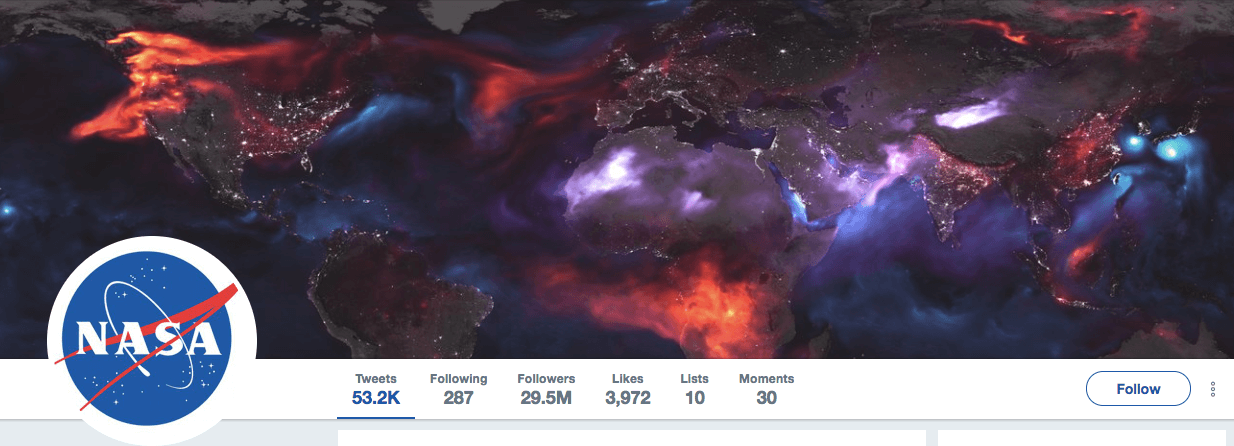Open the three-dot more options menu

[1213, 389]
